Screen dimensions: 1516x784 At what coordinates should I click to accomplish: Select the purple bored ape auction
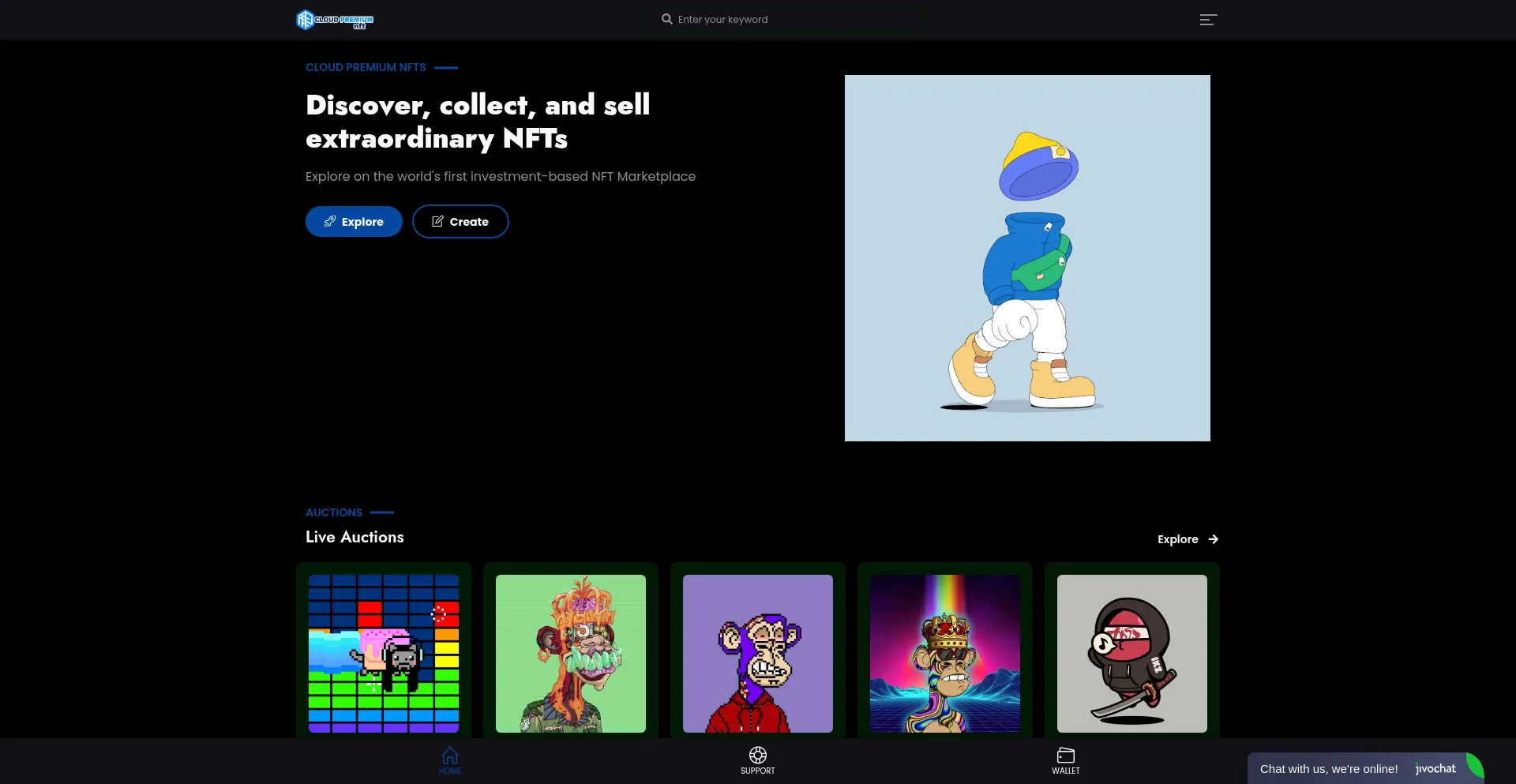pos(758,654)
